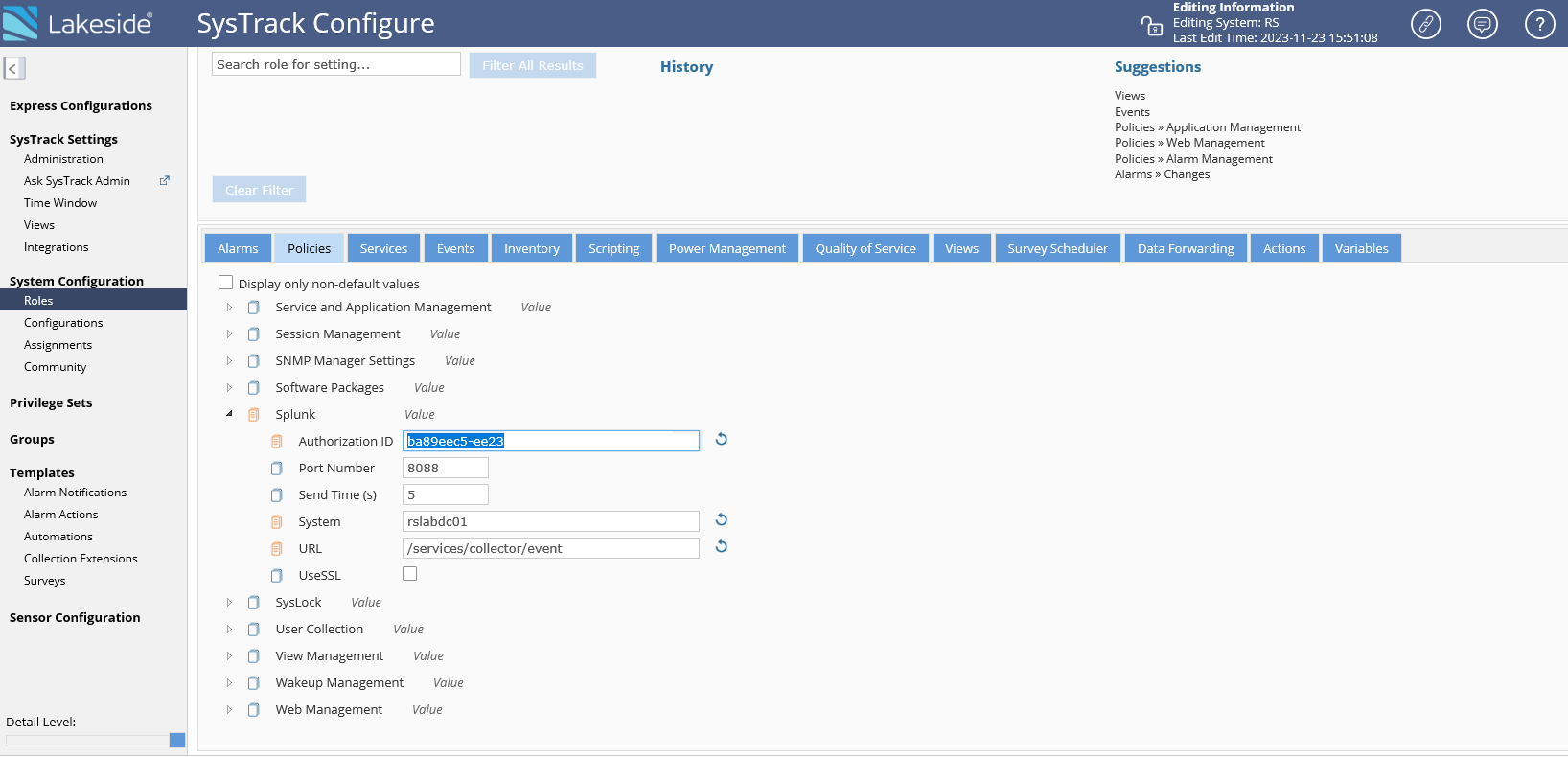Select the Power Management tab

point(727,248)
